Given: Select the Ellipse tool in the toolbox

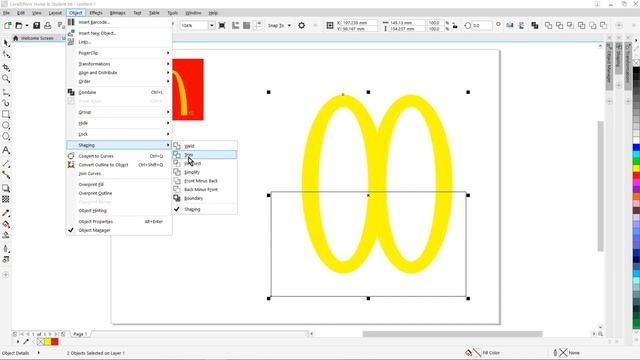Looking at the screenshot, I should coord(6,125).
